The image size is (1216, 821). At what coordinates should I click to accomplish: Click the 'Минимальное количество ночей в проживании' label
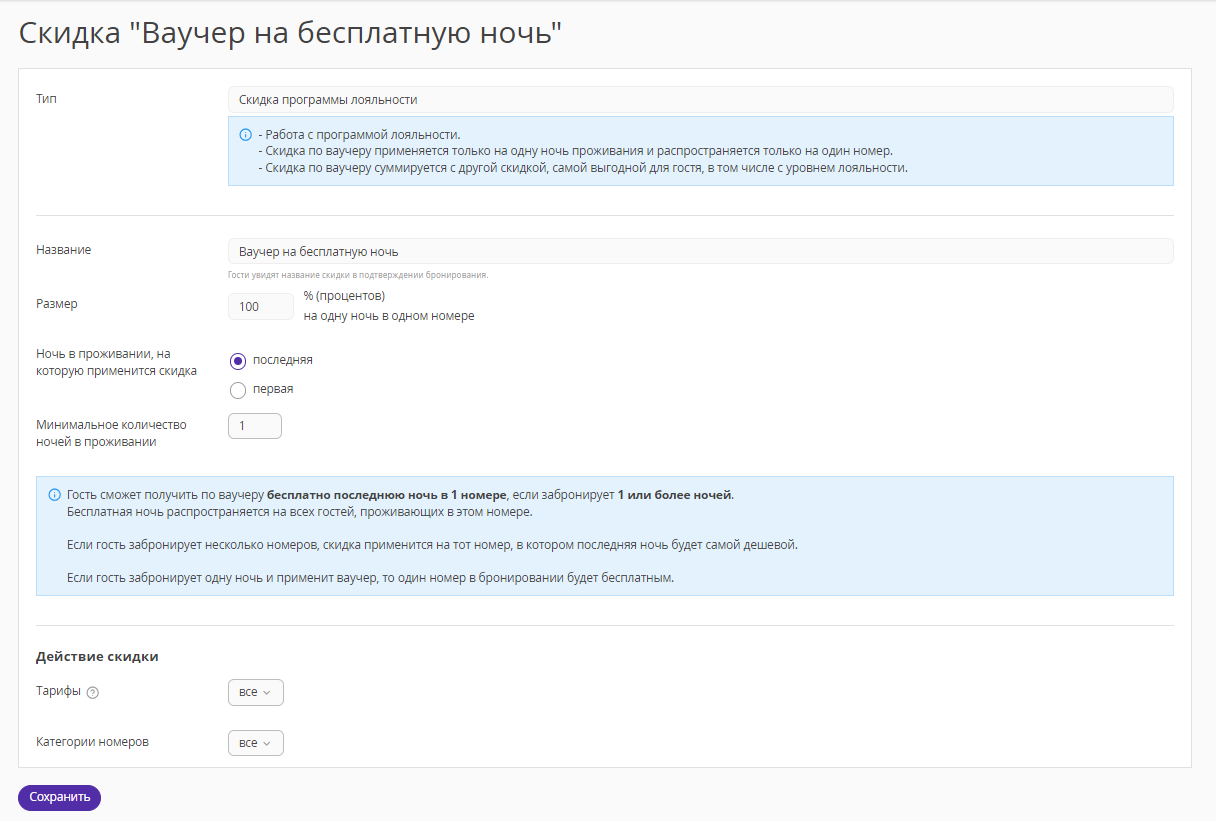click(111, 433)
